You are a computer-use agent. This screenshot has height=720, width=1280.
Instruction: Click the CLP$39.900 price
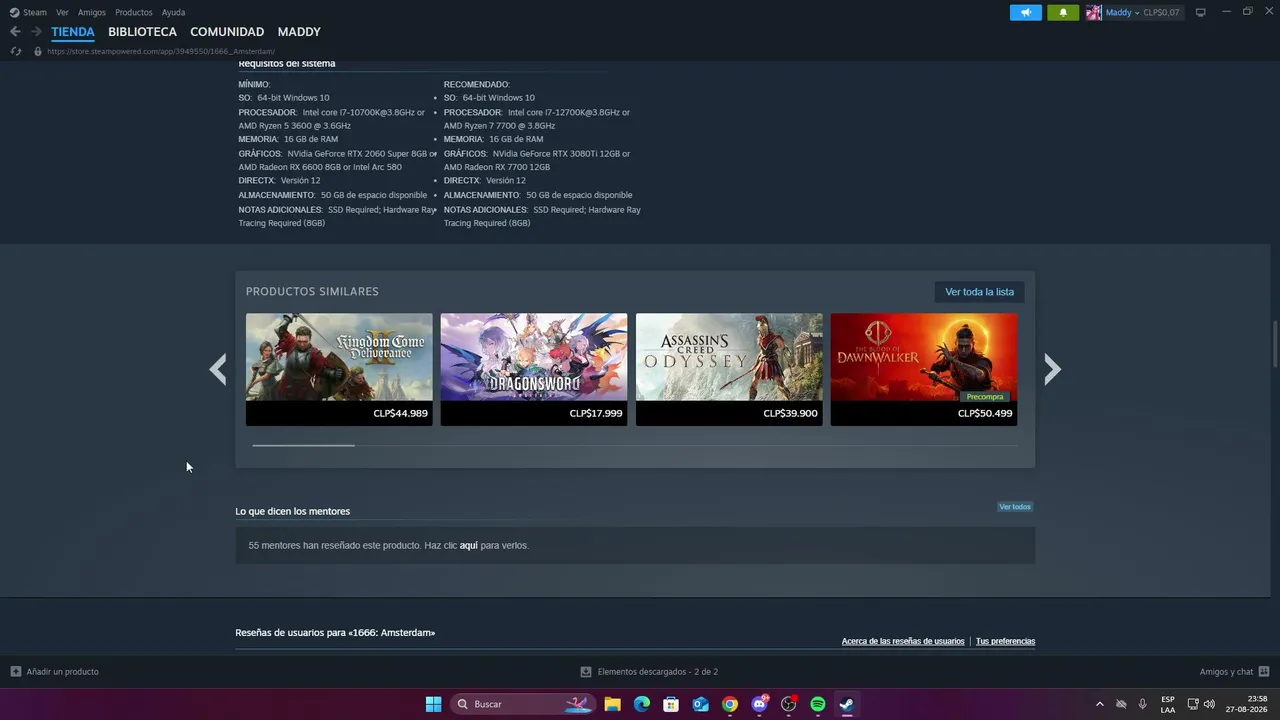(x=790, y=413)
